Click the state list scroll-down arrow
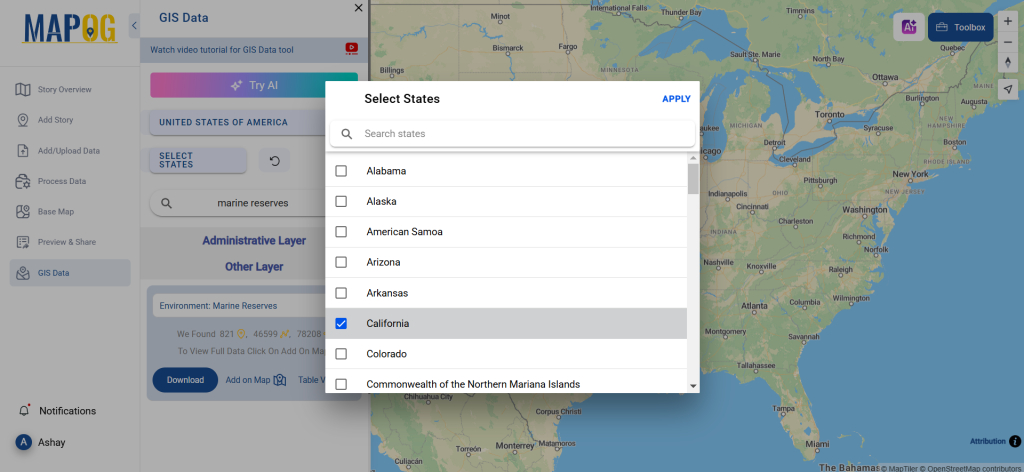This screenshot has width=1024, height=472. [693, 386]
